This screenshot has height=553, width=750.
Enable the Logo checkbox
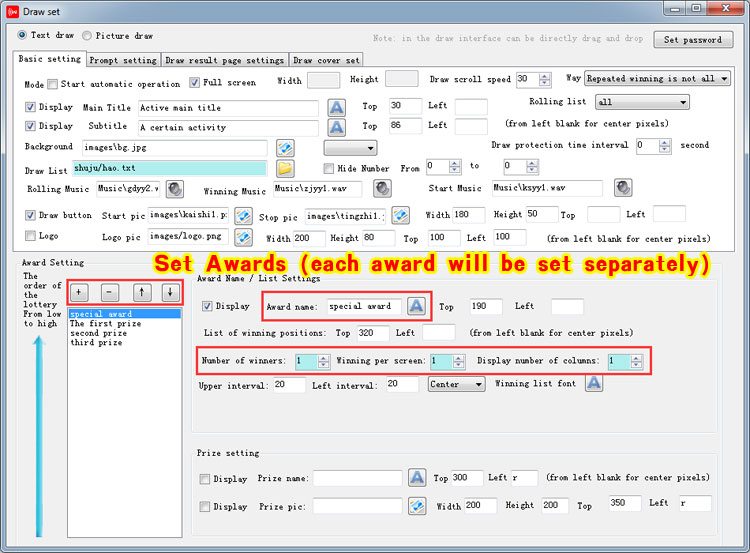(31, 236)
